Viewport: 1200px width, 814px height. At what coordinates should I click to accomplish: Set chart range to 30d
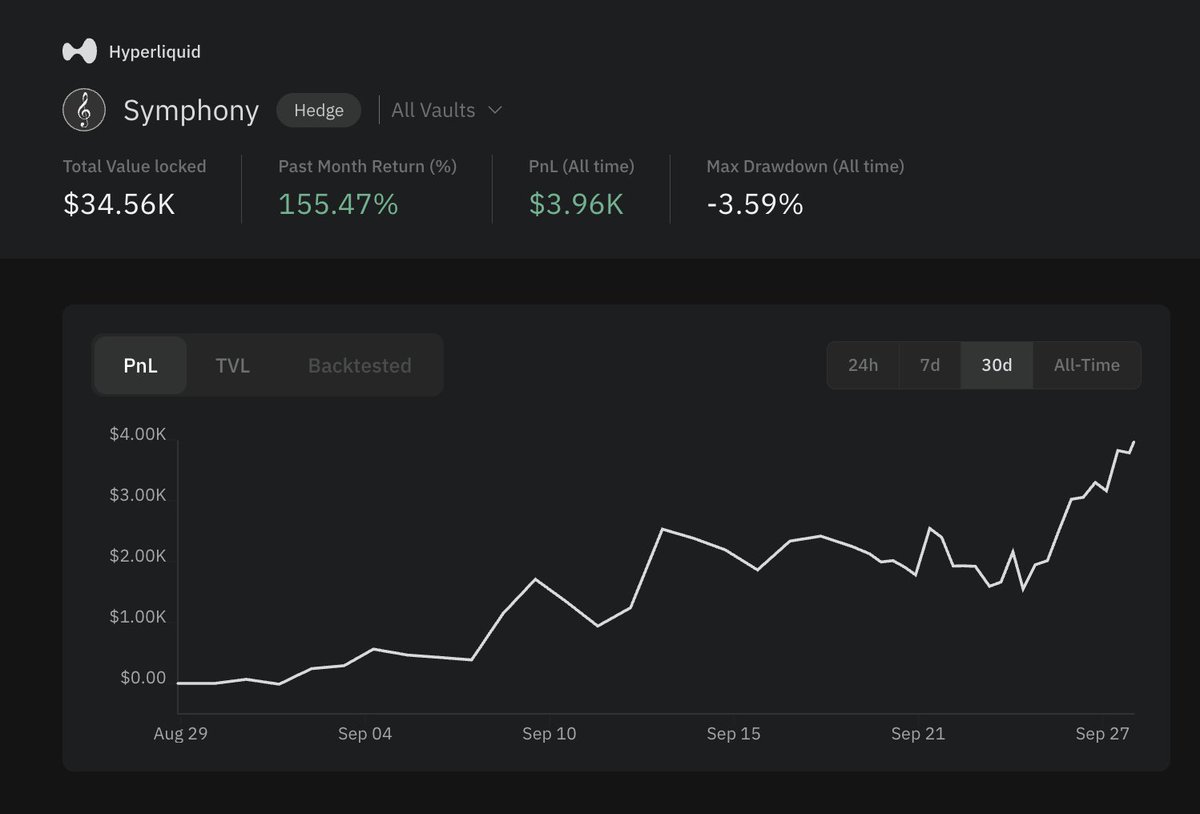997,365
